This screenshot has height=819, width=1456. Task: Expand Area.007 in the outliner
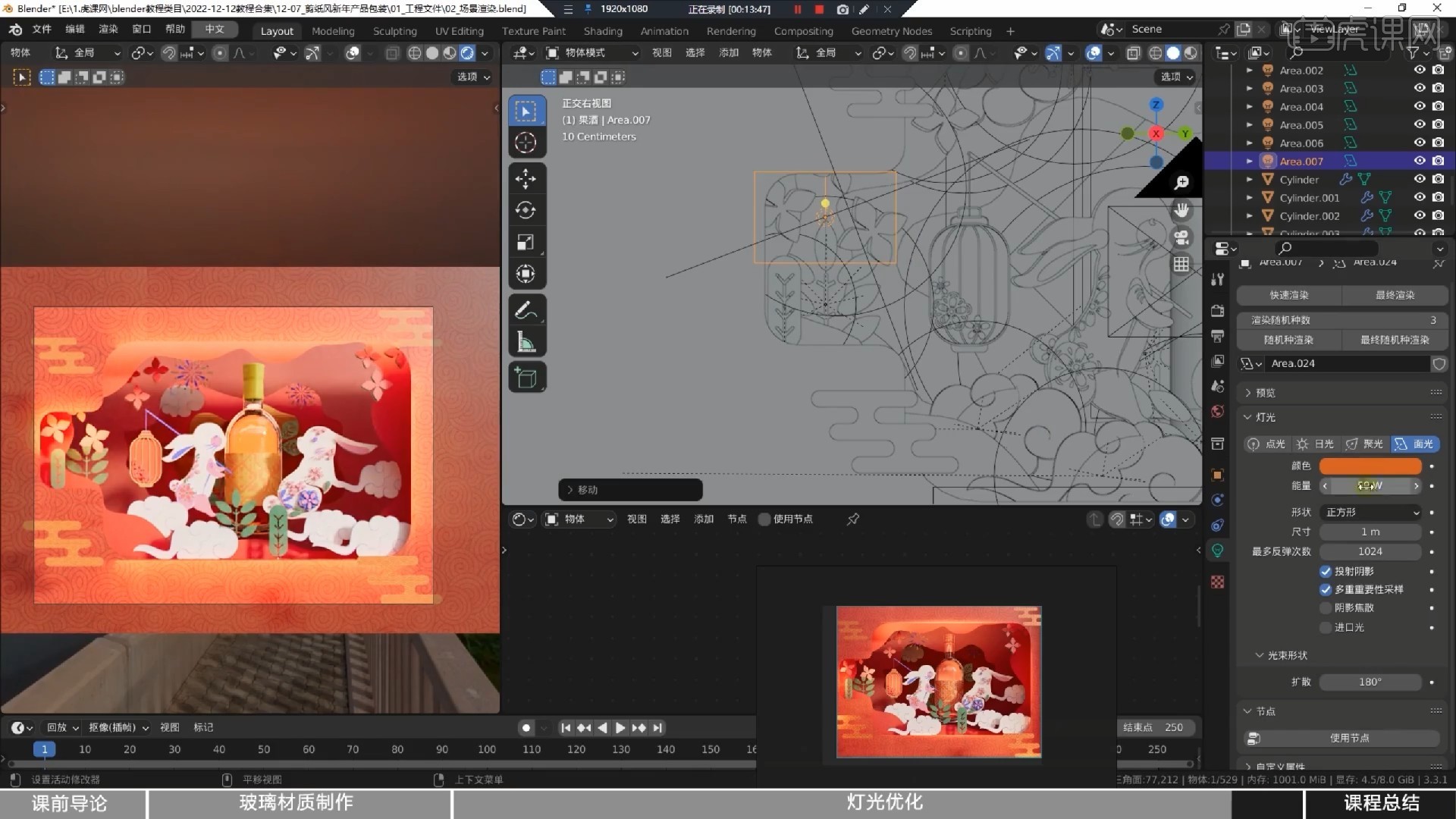click(1250, 161)
